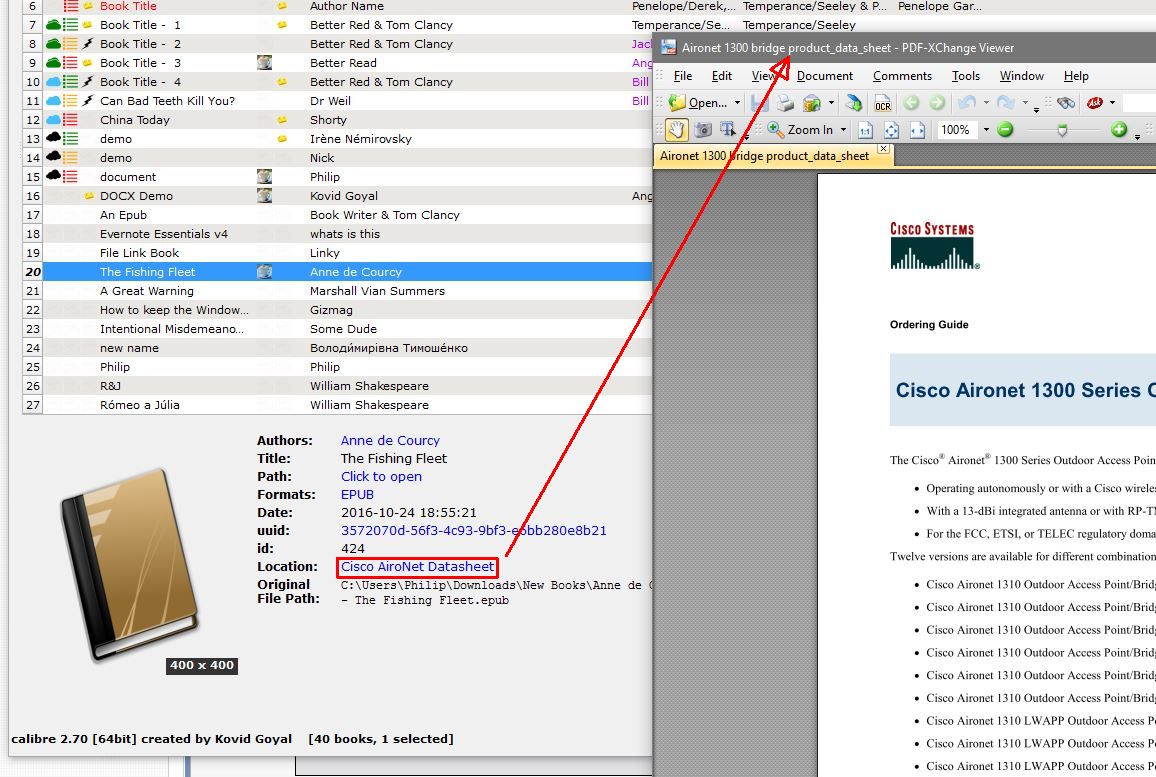
Task: Go to next view with green forward arrow
Action: coord(937,103)
